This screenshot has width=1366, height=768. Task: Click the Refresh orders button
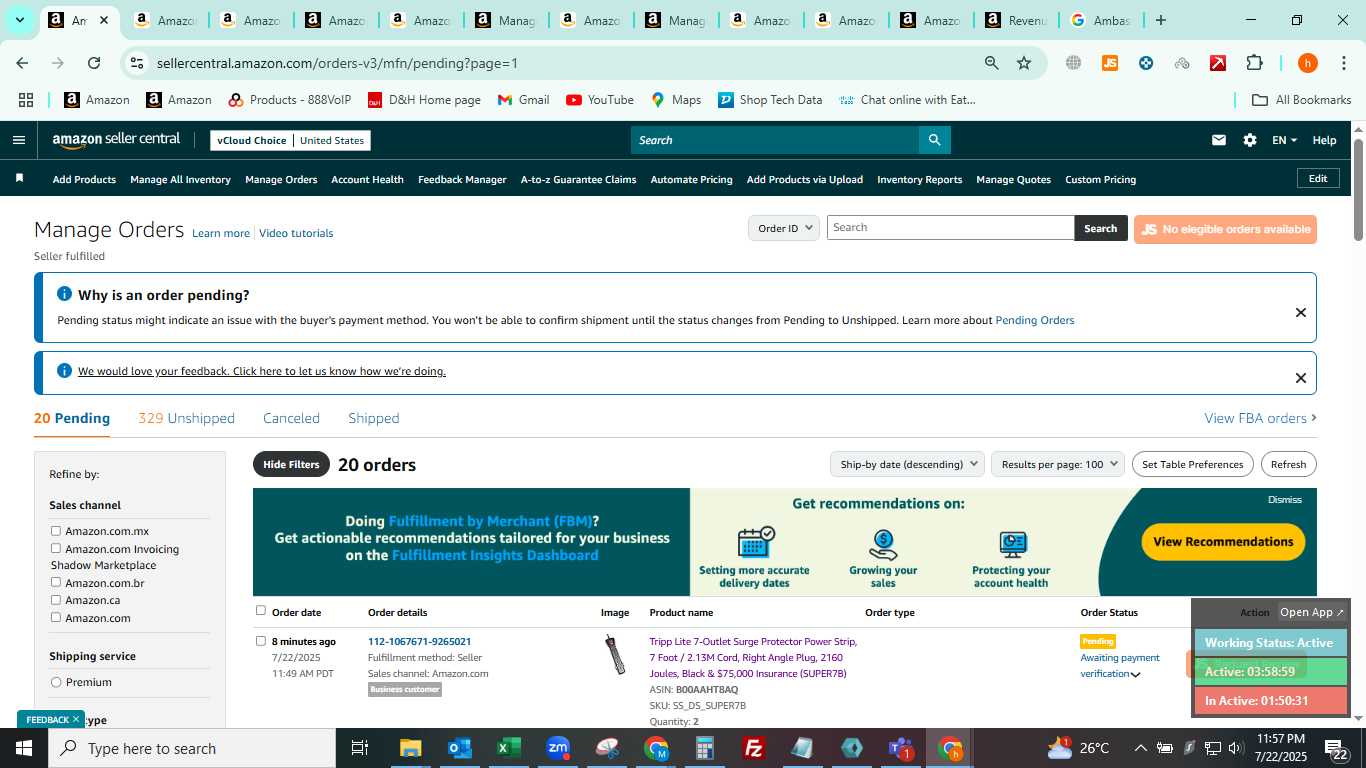tap(1288, 464)
